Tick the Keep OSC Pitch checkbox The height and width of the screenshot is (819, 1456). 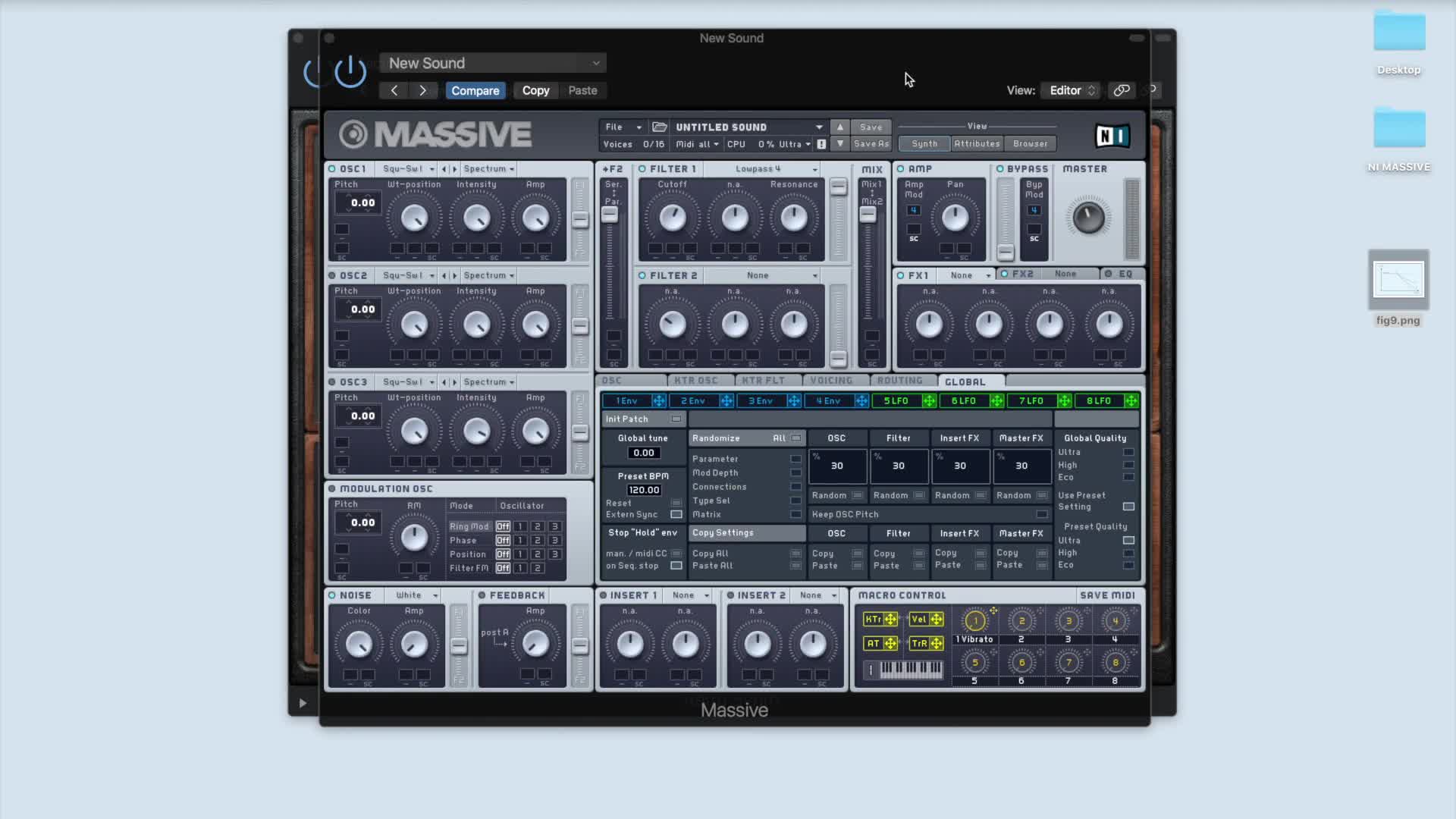click(1041, 514)
